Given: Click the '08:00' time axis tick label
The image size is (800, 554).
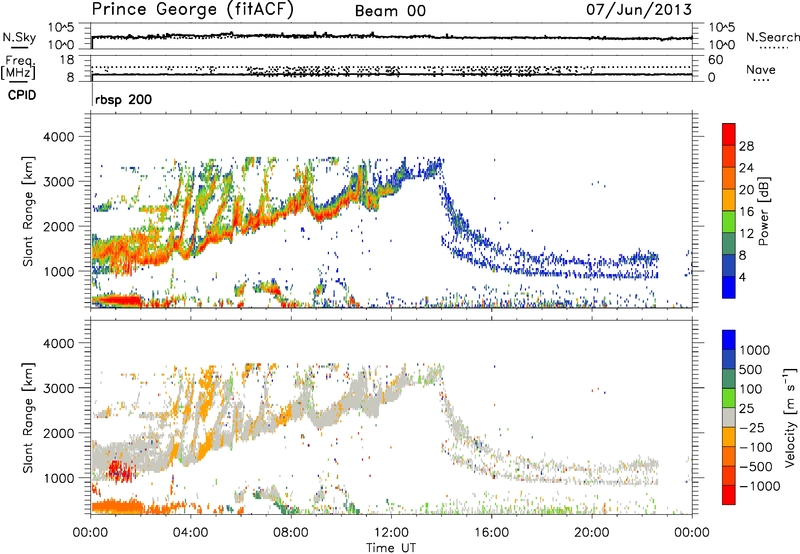Looking at the screenshot, I should tap(291, 533).
